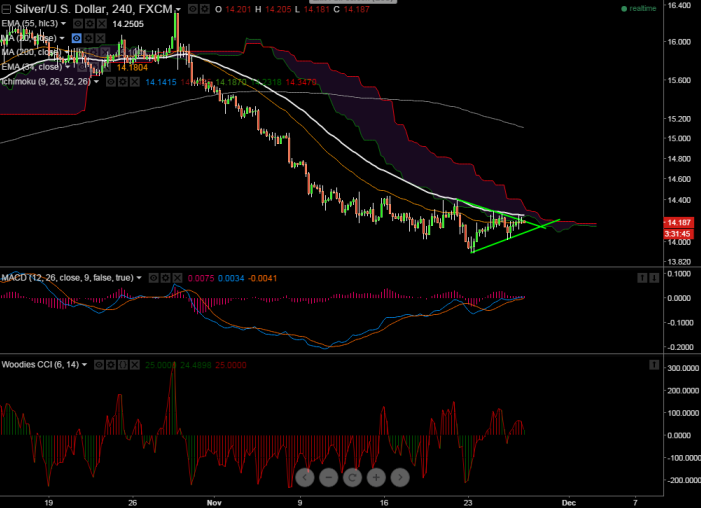This screenshot has width=701, height=508.
Task: Click the High price 14.205
Action: (x=278, y=9)
